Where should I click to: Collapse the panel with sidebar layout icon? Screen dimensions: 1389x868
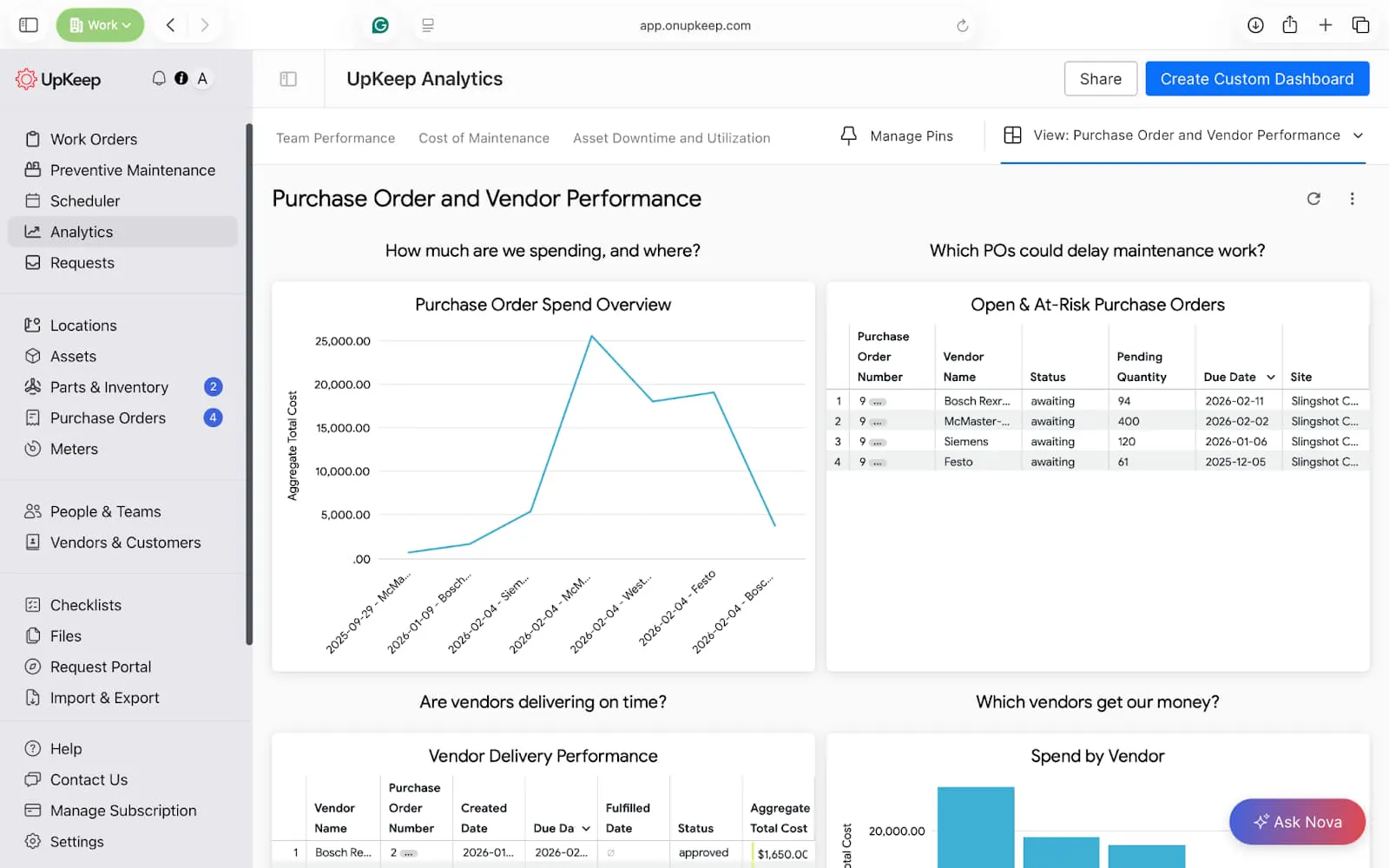(x=288, y=79)
